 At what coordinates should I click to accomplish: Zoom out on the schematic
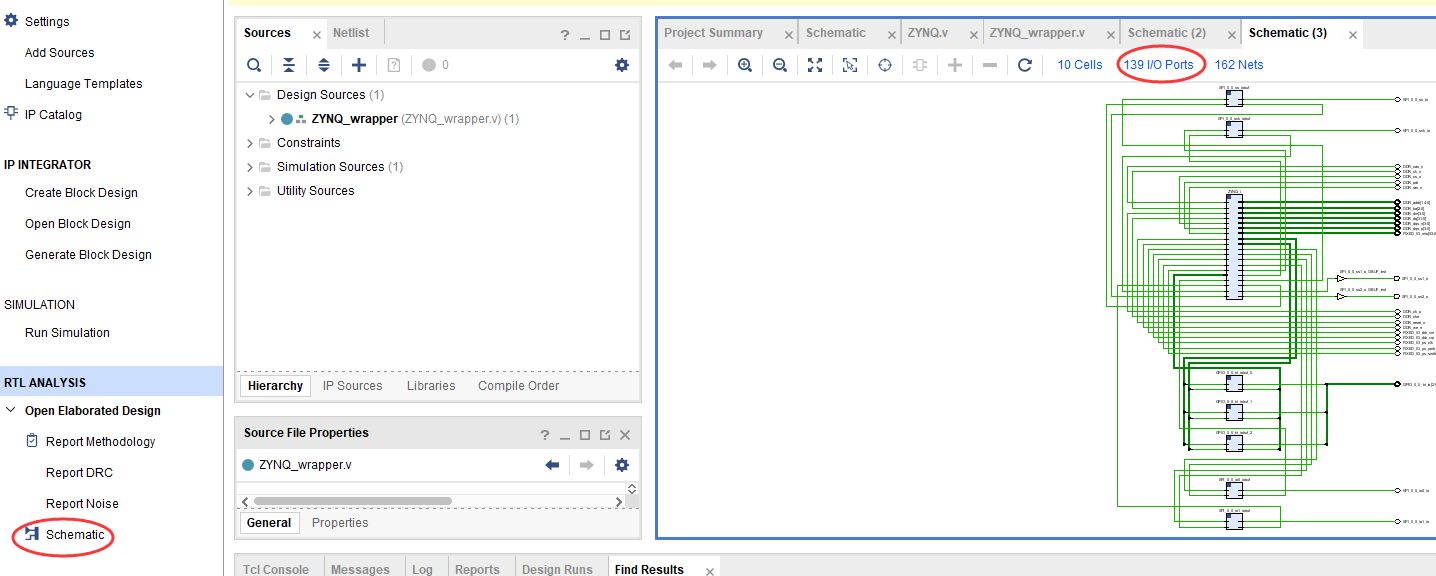point(779,65)
